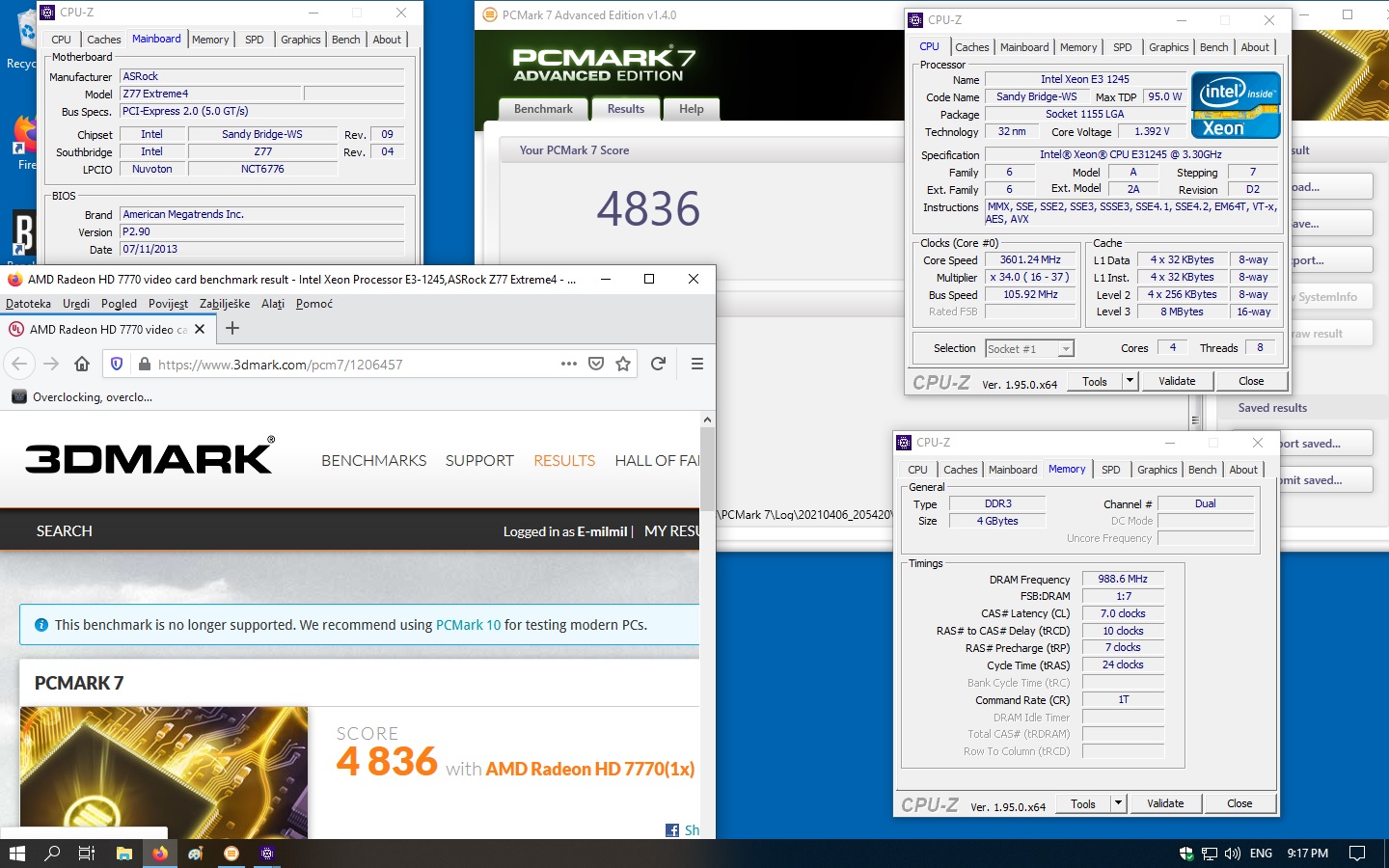Open a new Firefox tab
The height and width of the screenshot is (868, 1389).
231,328
